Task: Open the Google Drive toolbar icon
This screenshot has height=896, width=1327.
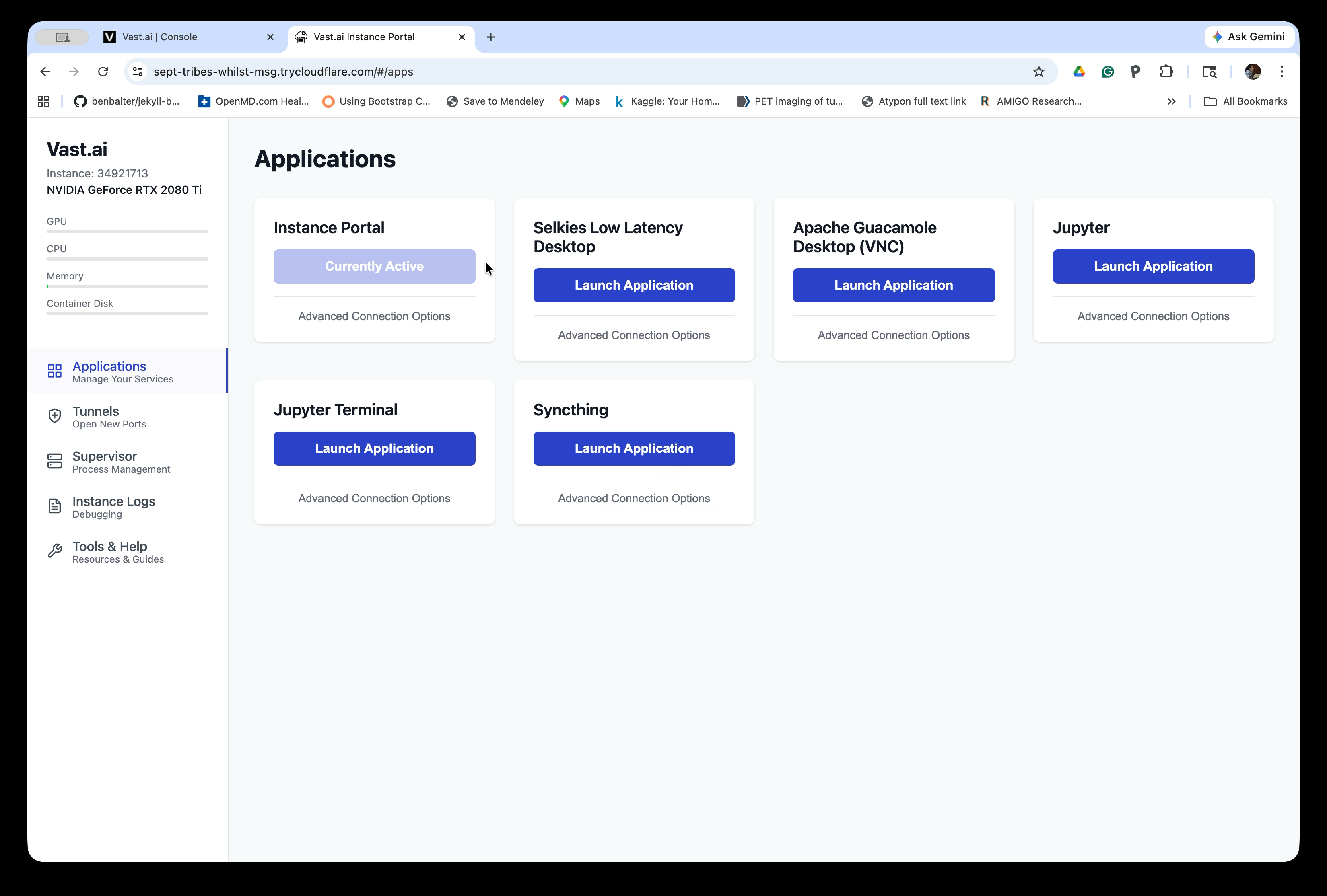Action: tap(1079, 71)
